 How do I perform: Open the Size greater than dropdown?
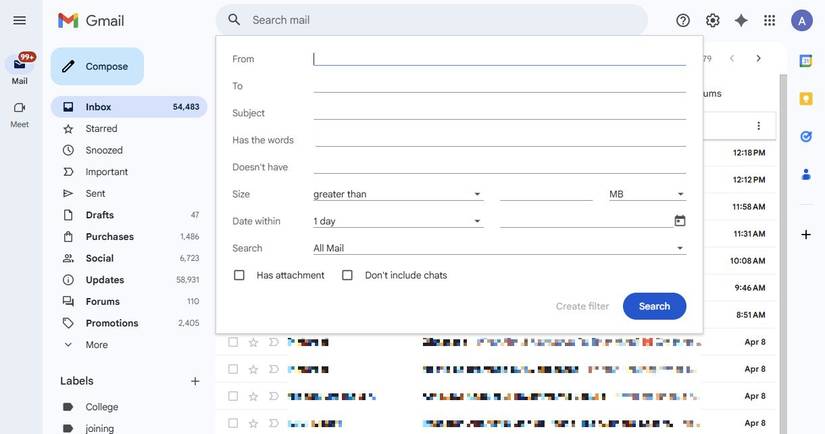398,194
